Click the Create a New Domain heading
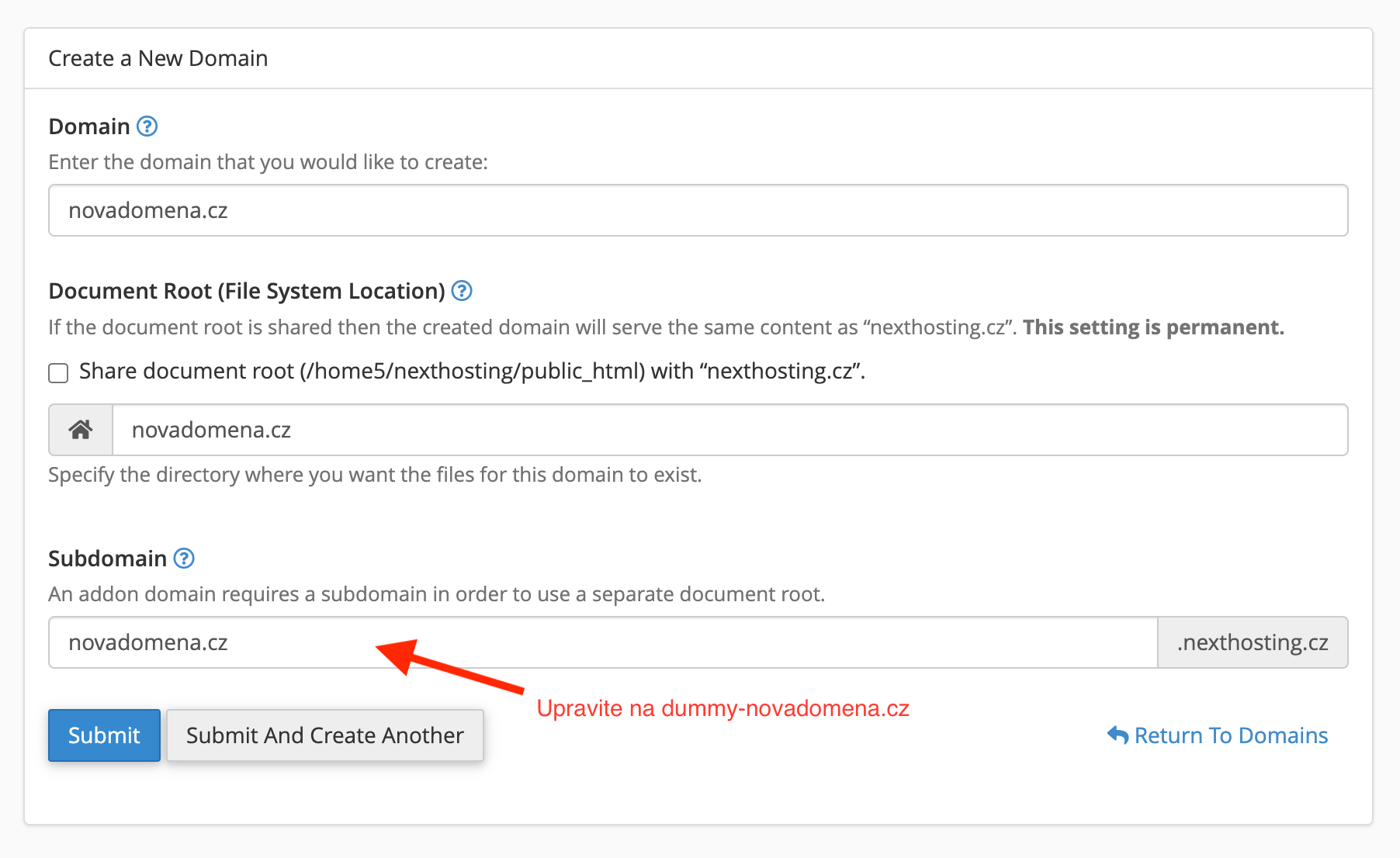This screenshot has height=858, width=1400. pos(158,58)
